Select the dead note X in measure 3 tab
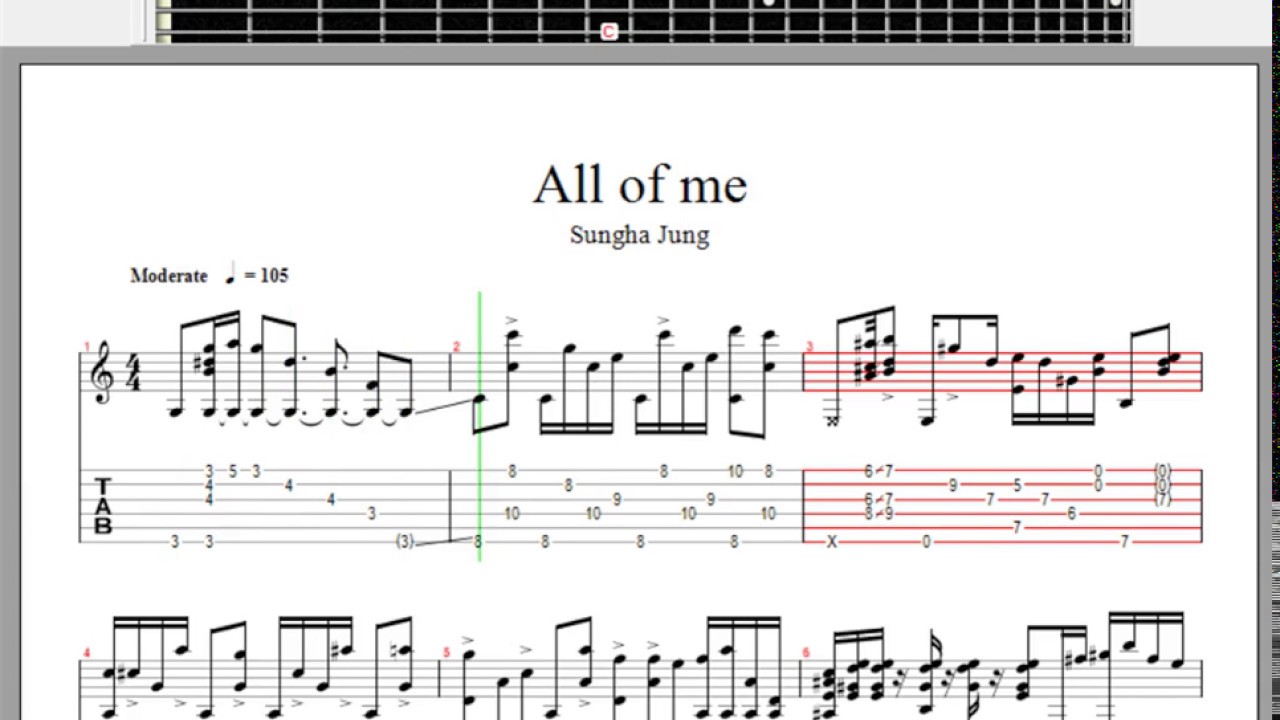Screen dimensions: 1280x720 click(x=832, y=542)
